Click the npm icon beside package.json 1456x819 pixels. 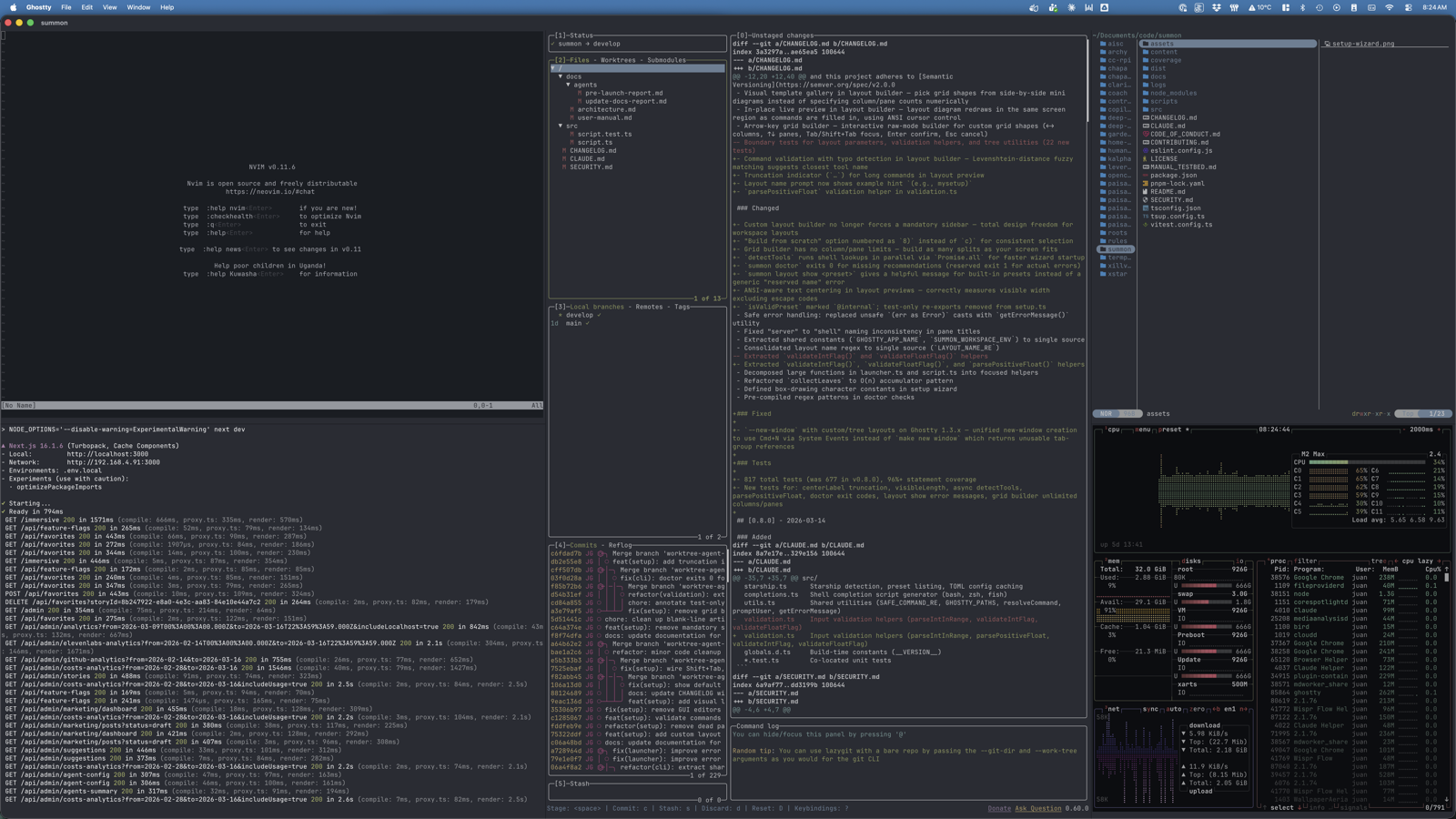[x=1145, y=175]
